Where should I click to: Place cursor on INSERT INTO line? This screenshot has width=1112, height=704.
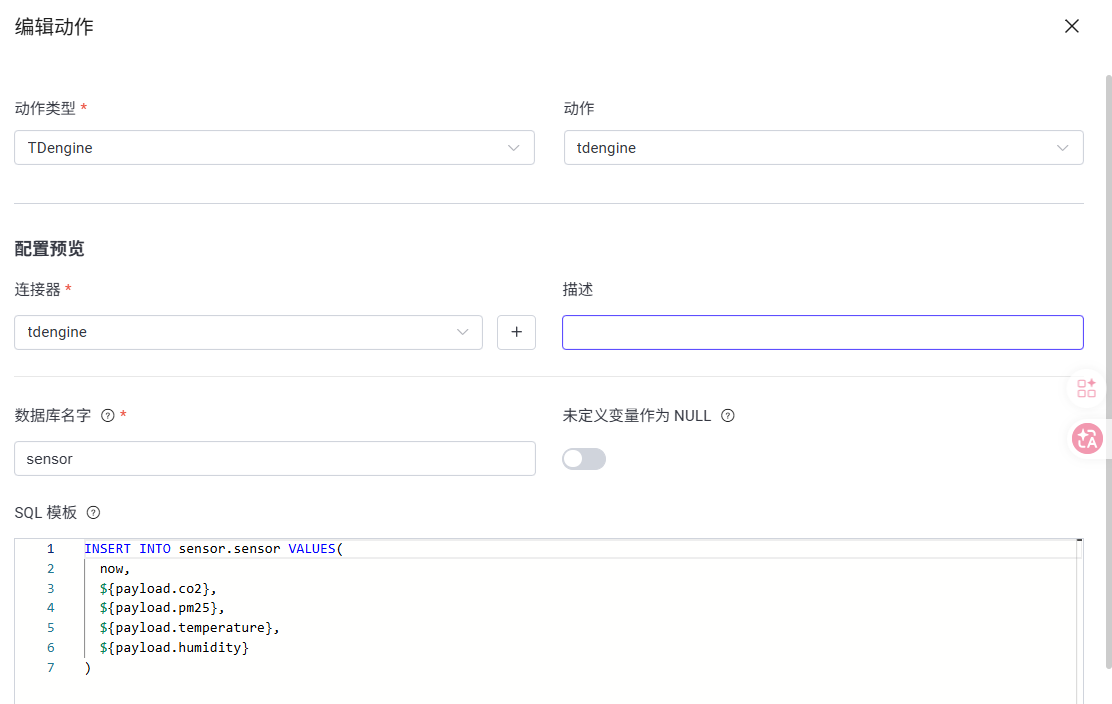pos(213,549)
